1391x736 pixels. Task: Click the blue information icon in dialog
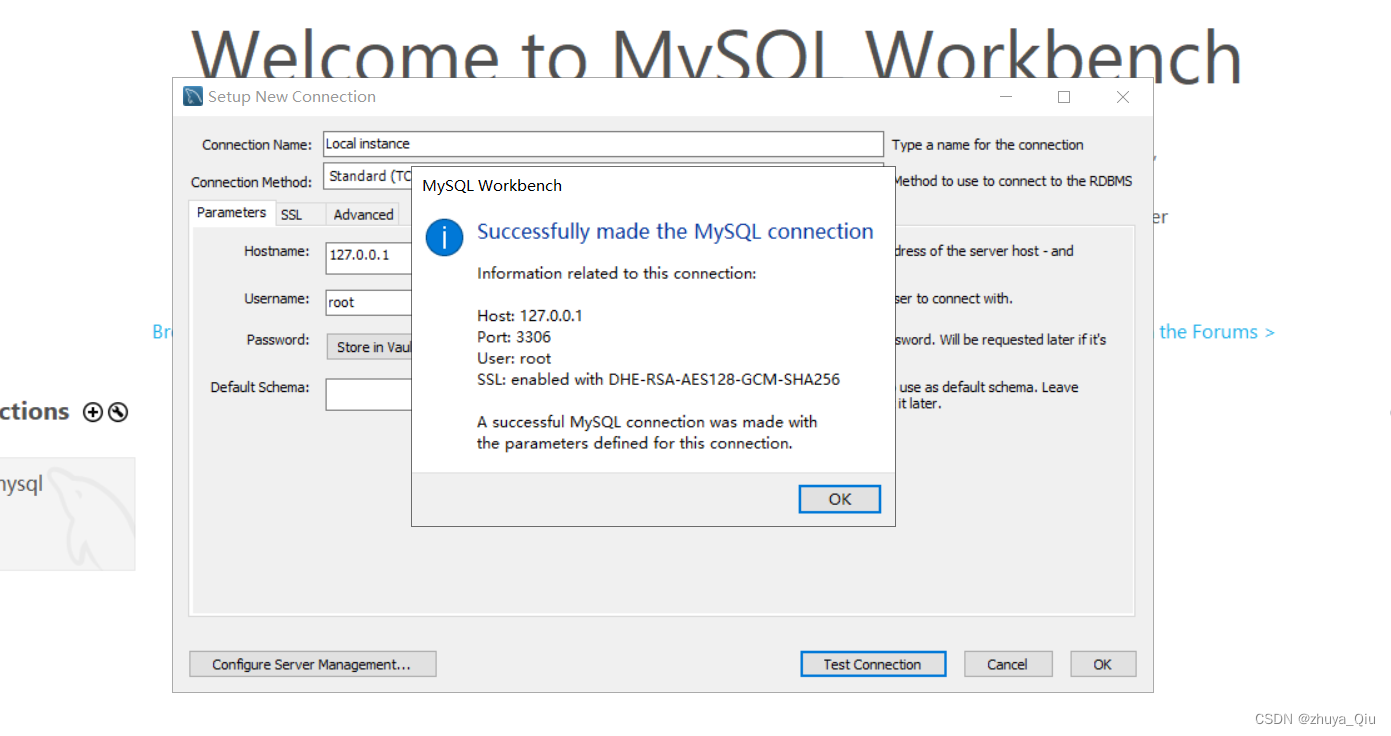(444, 238)
